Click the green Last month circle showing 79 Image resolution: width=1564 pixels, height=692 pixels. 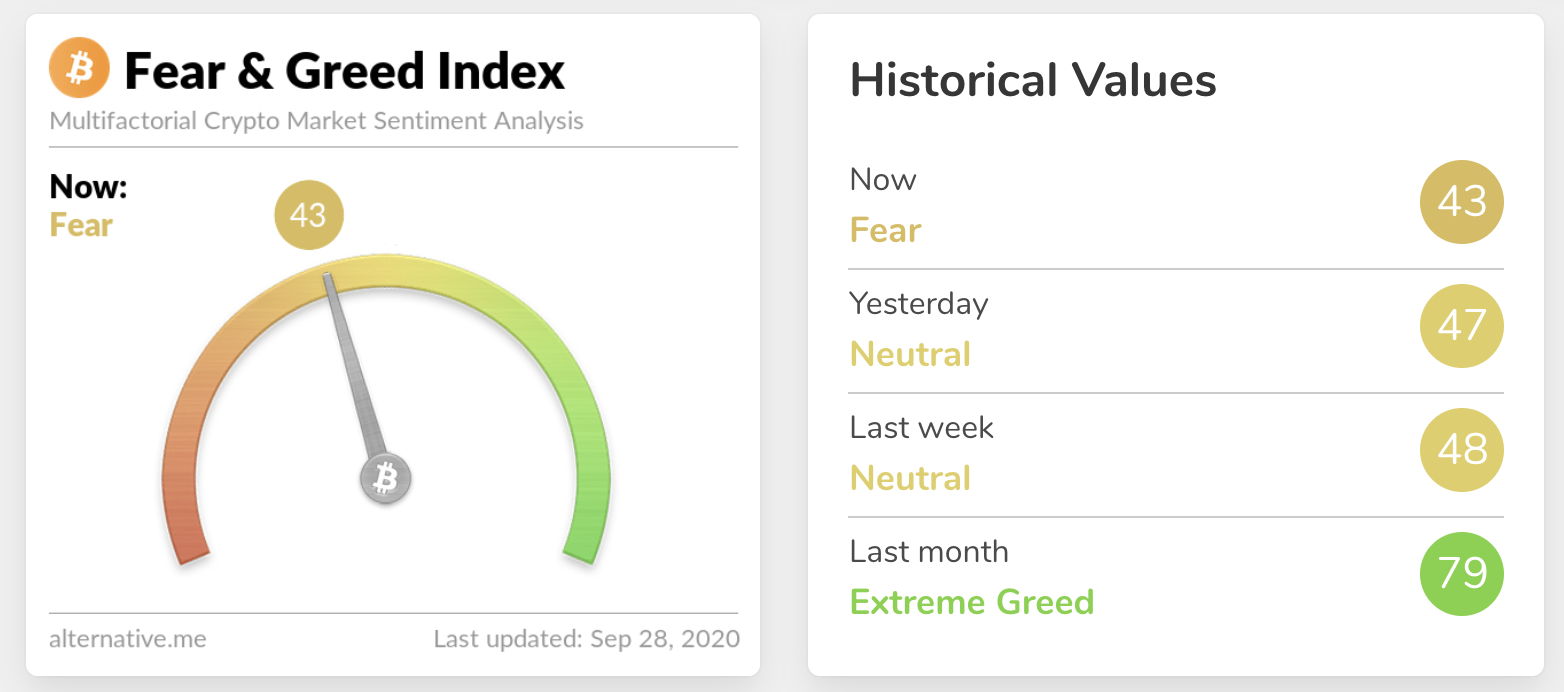1461,574
